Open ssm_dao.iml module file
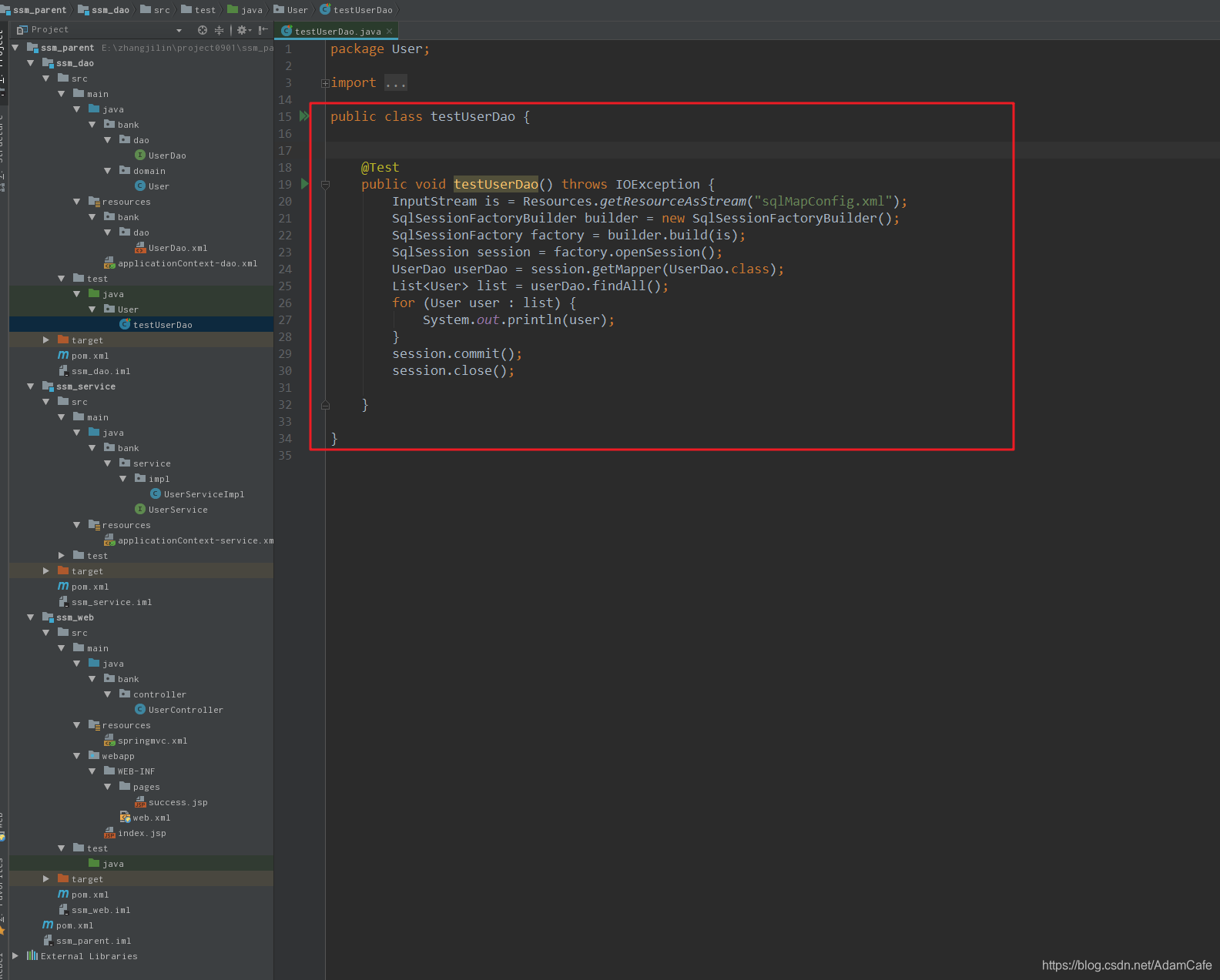Screen dimensions: 1220x980 (x=94, y=371)
